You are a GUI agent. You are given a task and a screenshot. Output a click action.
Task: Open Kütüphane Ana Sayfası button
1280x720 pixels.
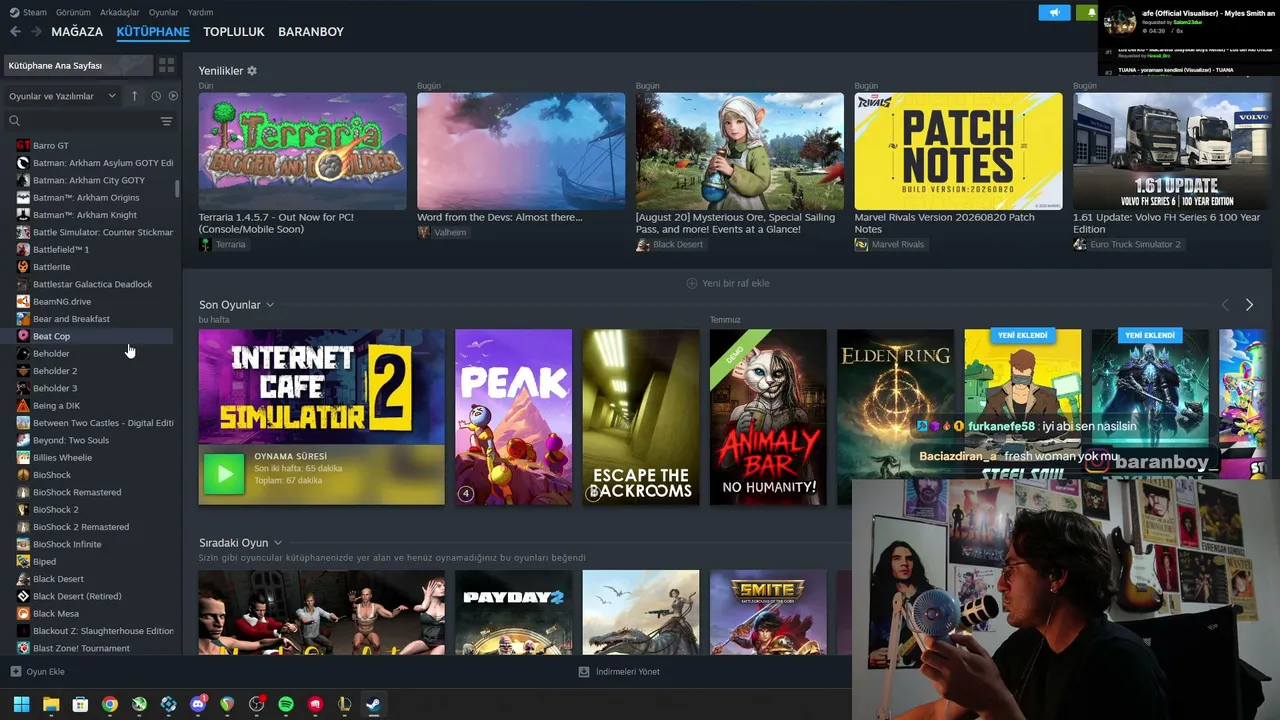pos(78,65)
